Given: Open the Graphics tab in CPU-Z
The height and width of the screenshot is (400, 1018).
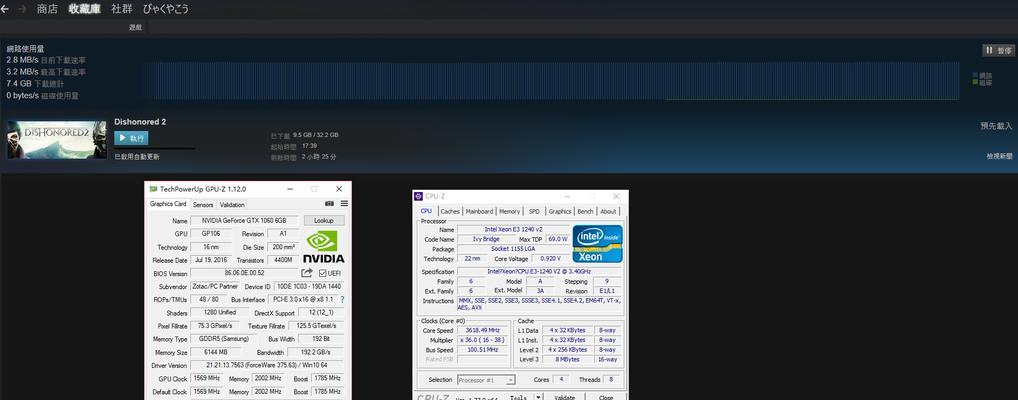Looking at the screenshot, I should pyautogui.click(x=560, y=211).
